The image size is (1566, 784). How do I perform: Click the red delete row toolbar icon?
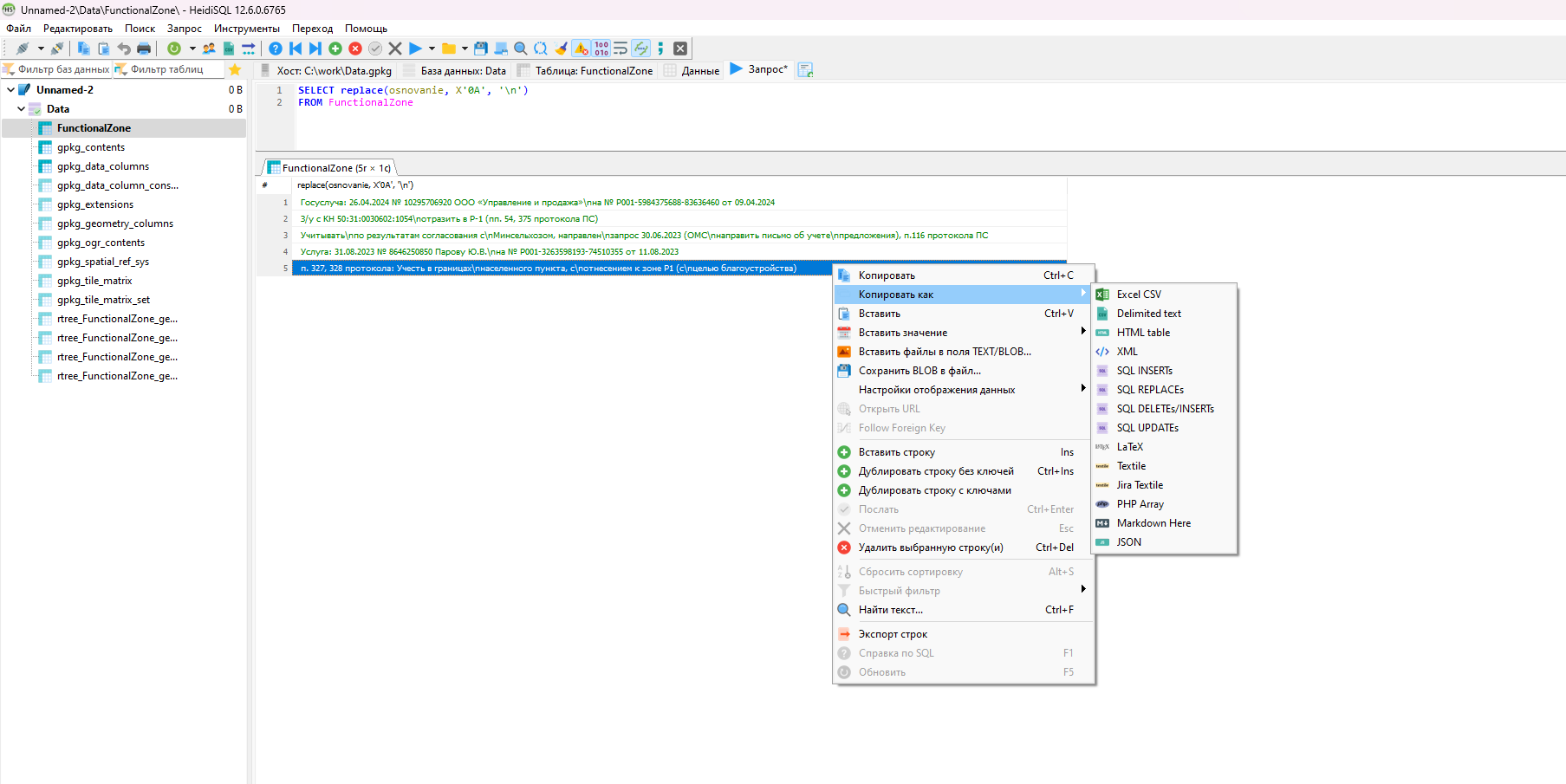(x=355, y=49)
